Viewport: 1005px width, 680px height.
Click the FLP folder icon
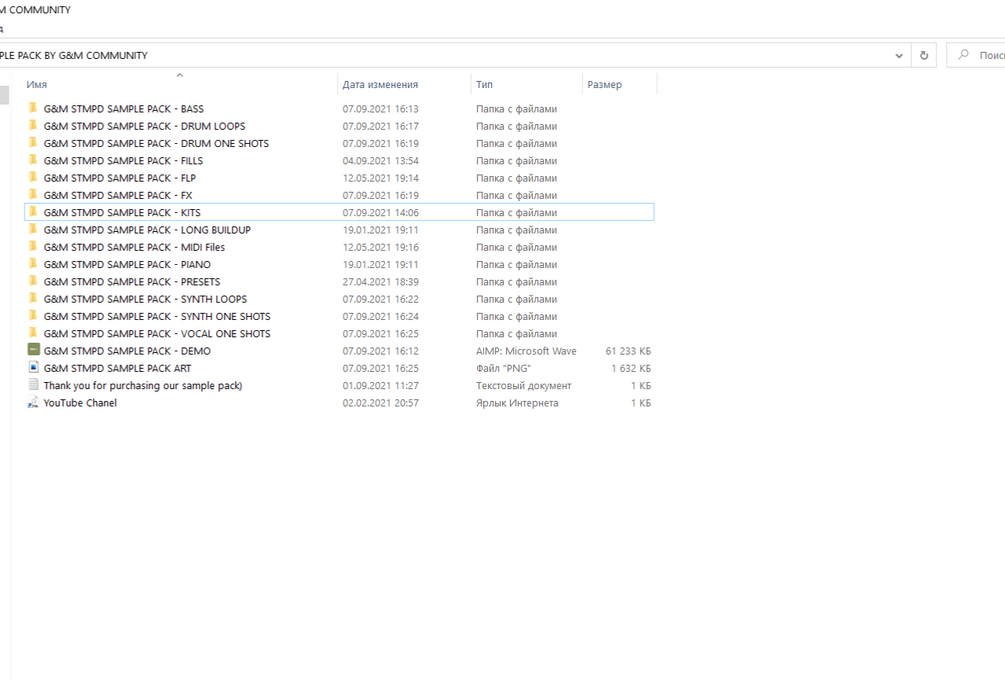33,178
